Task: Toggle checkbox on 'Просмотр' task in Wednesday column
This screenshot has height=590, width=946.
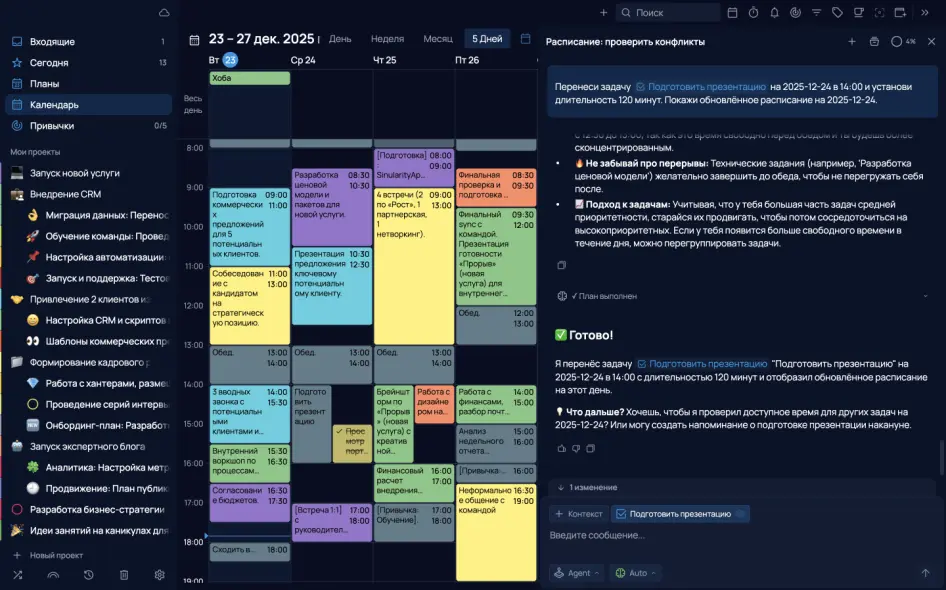Action: click(x=341, y=431)
